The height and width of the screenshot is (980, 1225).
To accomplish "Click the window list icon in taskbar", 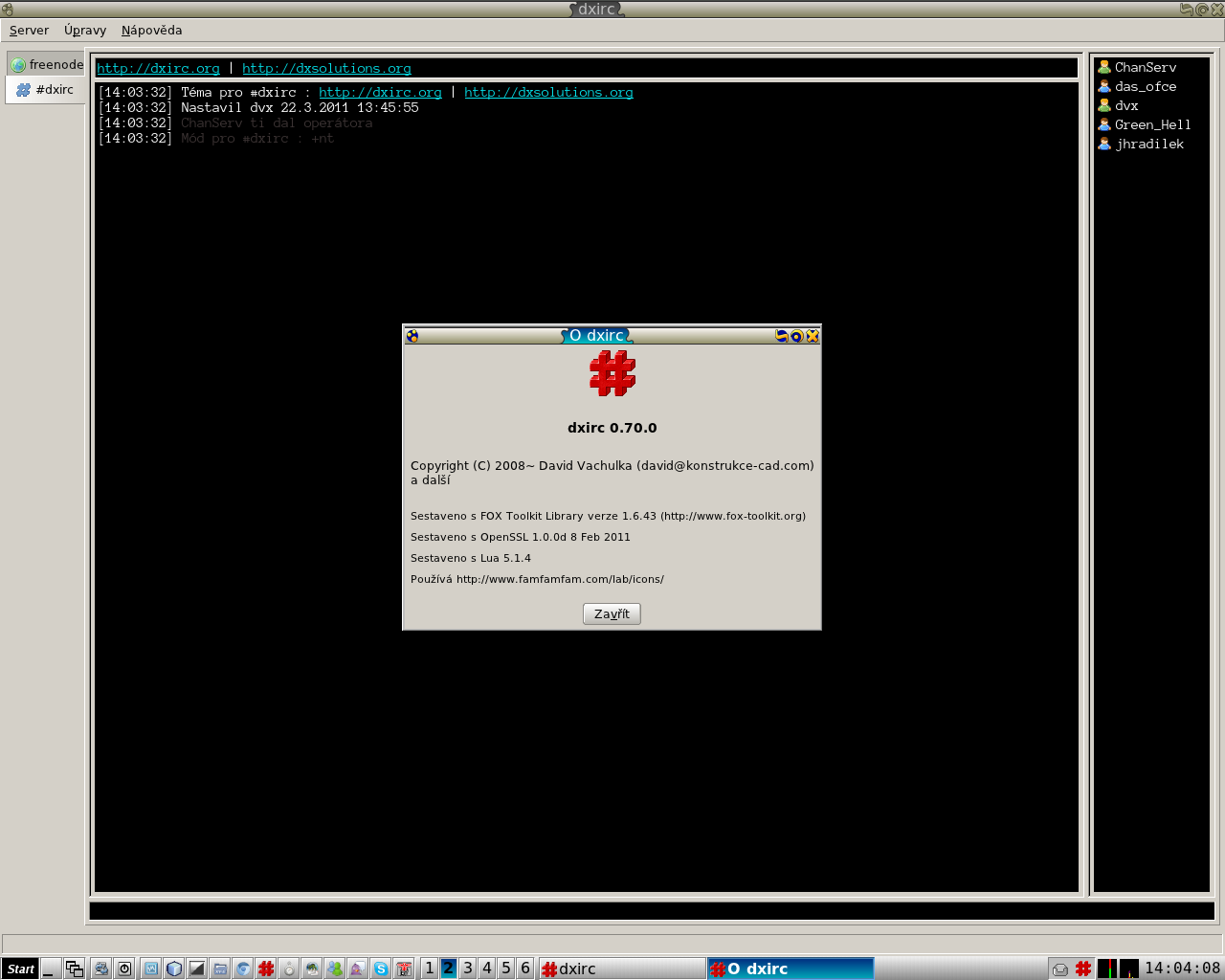I will (x=74, y=969).
